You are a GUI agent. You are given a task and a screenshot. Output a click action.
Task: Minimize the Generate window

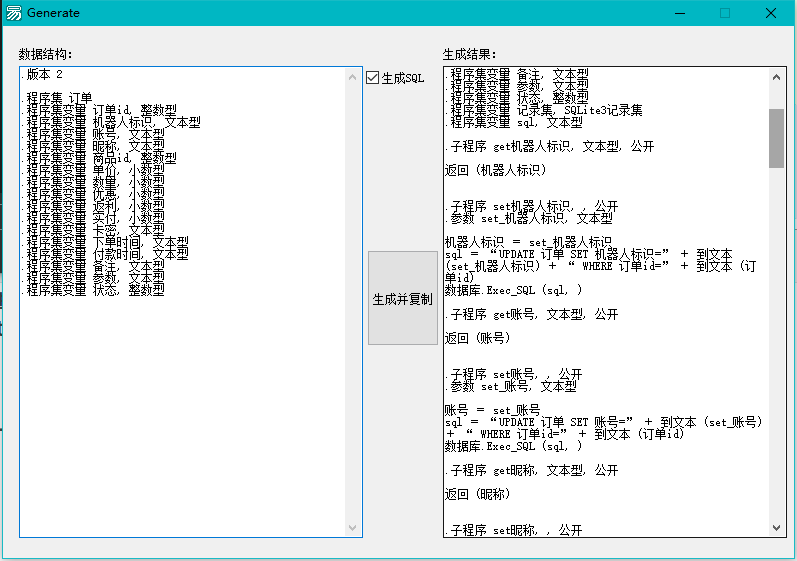point(679,13)
